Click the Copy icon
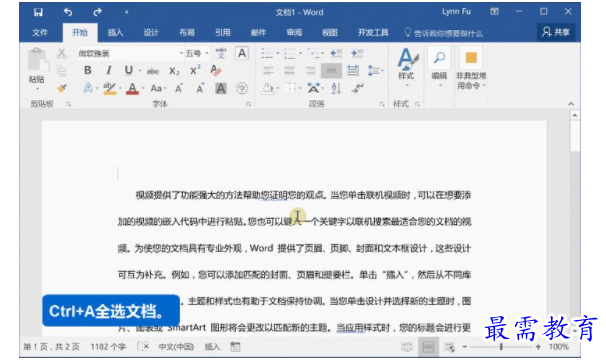This screenshot has height=360, width=606. click(61, 71)
